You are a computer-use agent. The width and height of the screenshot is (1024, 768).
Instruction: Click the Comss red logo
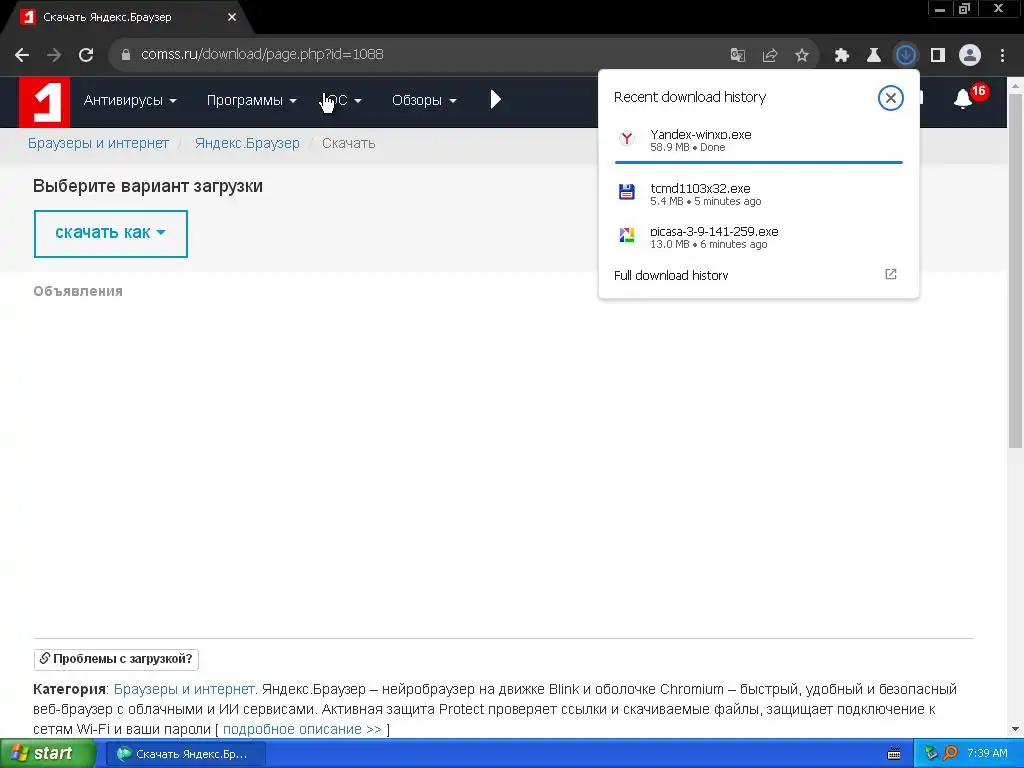44,102
